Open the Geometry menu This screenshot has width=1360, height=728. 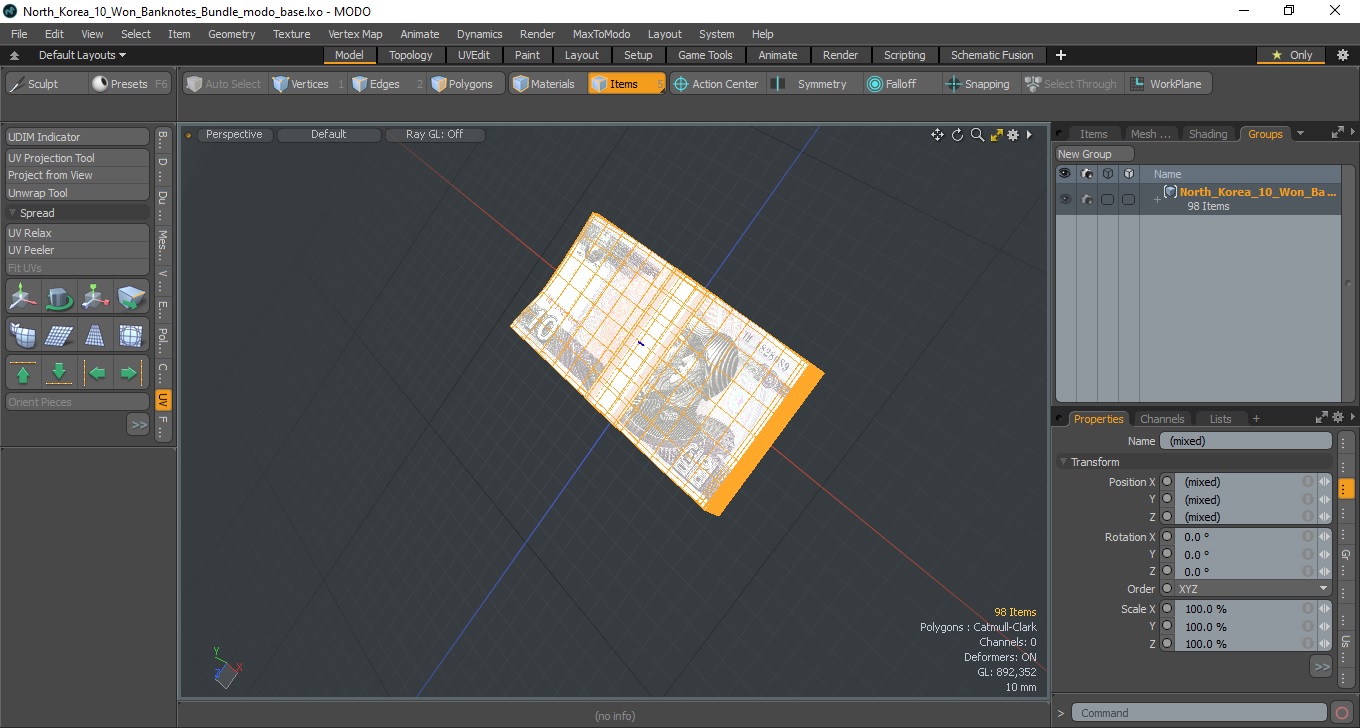pos(231,34)
